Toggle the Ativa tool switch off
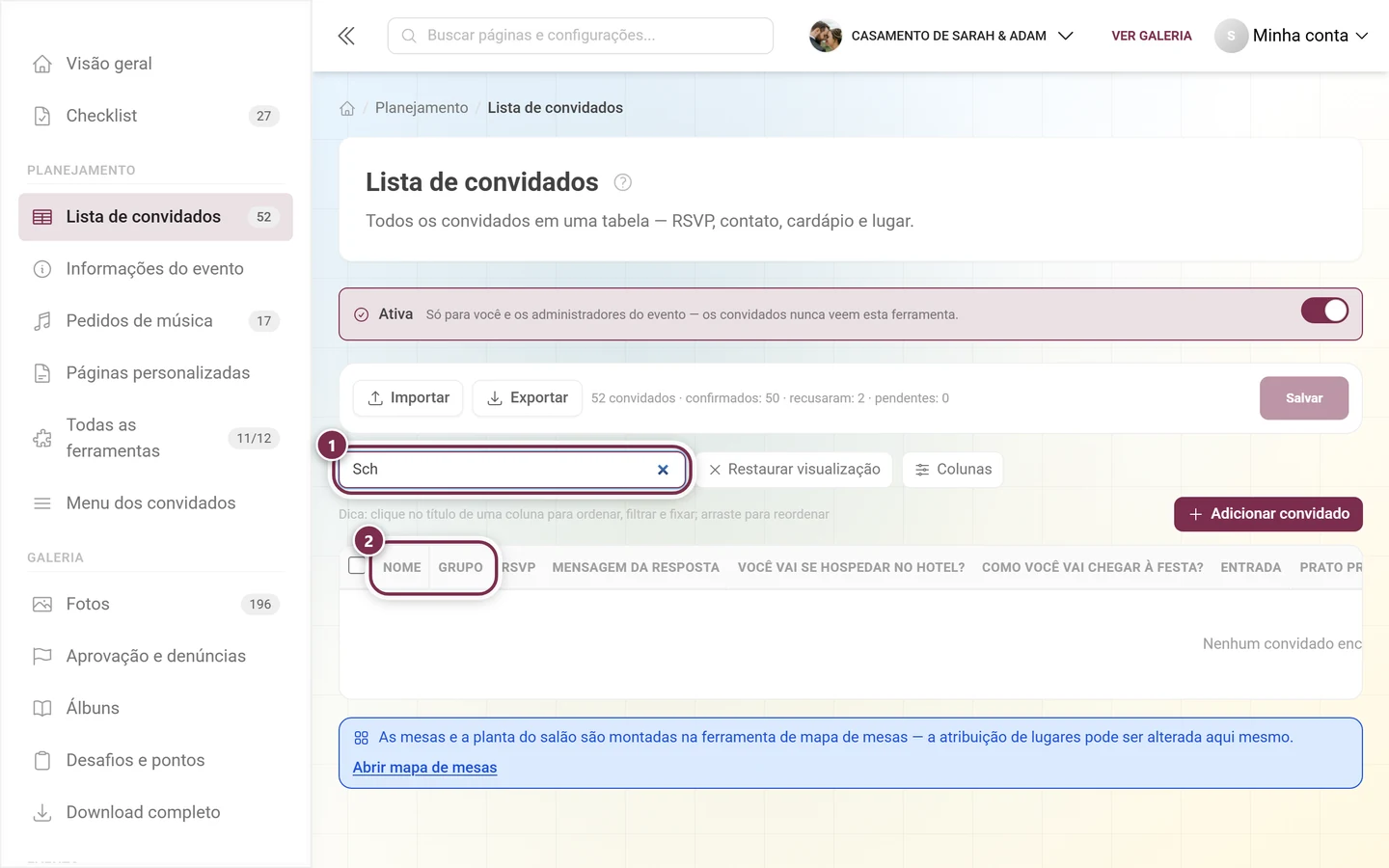Screen dimensions: 1389x868 click(x=1324, y=311)
